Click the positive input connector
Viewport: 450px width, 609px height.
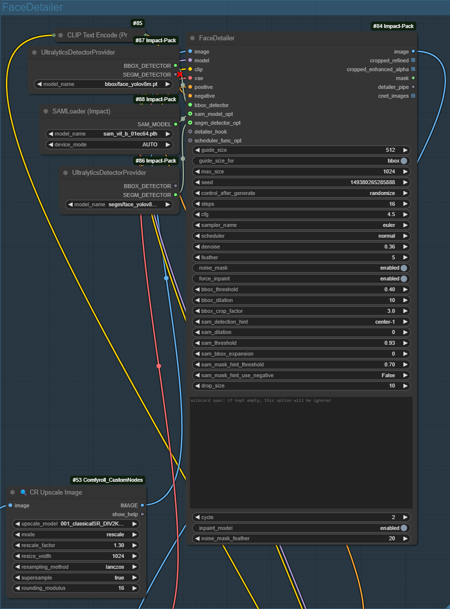pyautogui.click(x=190, y=87)
